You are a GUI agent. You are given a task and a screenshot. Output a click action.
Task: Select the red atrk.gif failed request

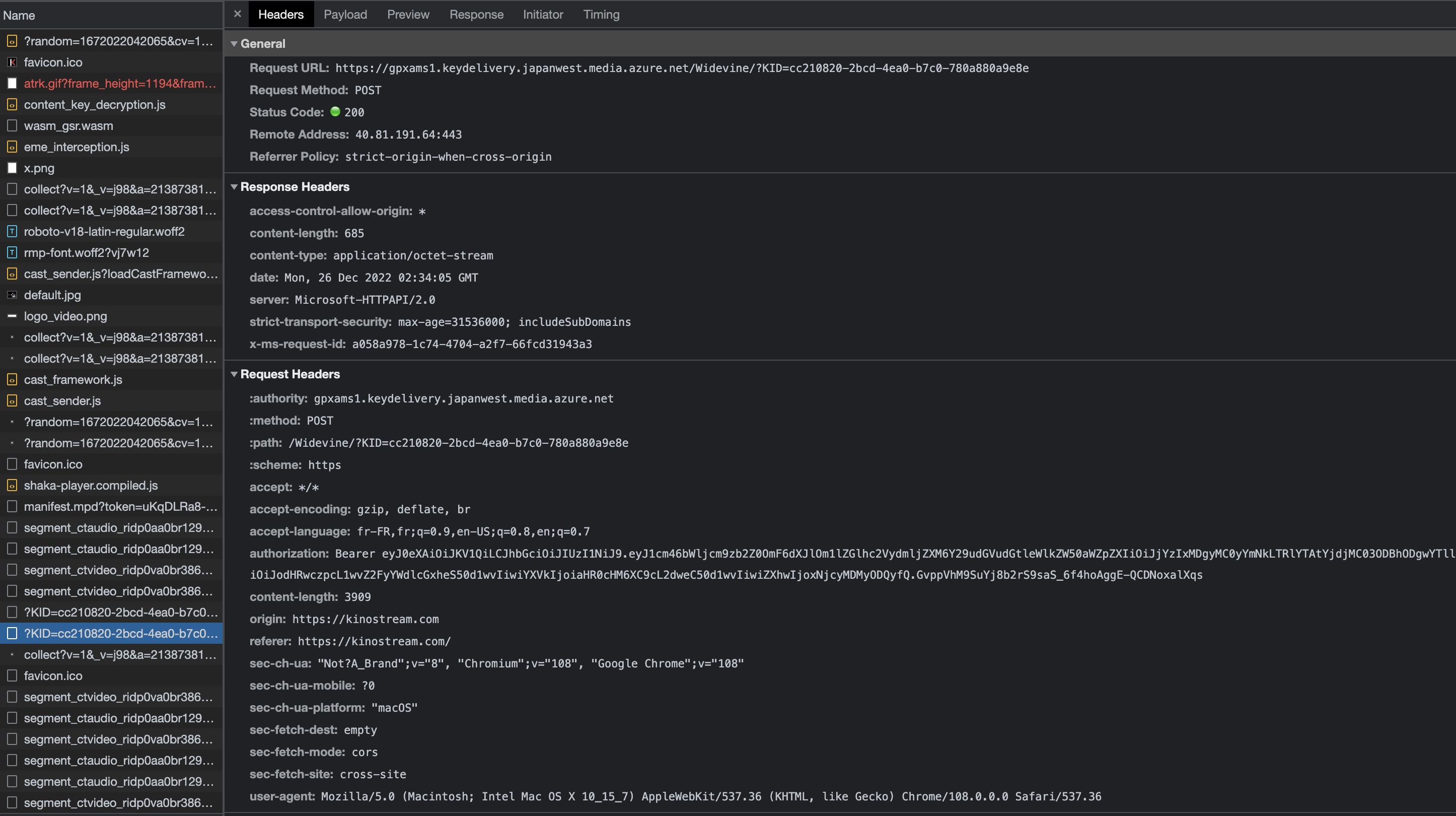click(x=119, y=84)
